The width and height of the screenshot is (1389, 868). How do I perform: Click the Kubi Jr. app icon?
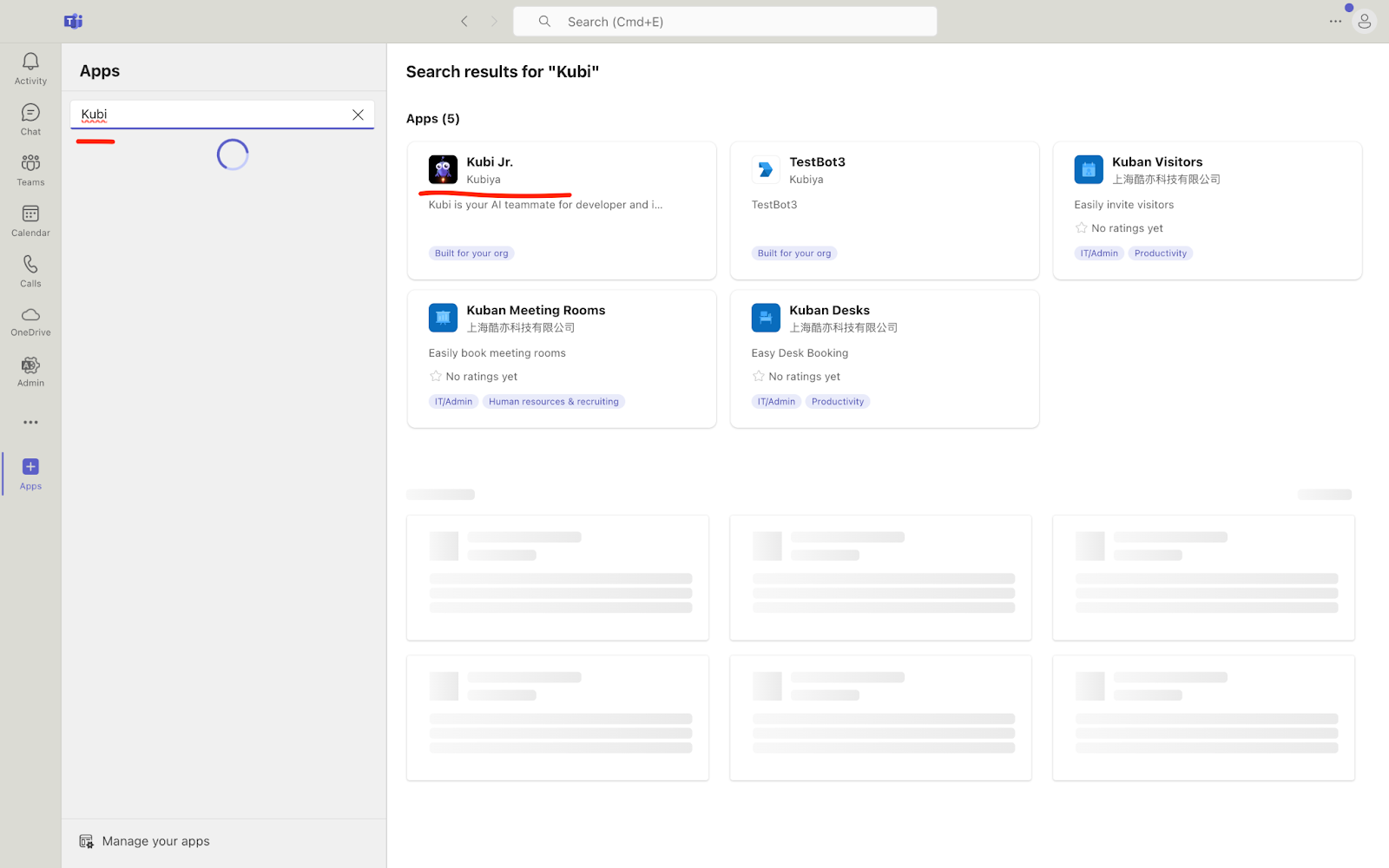pos(443,169)
